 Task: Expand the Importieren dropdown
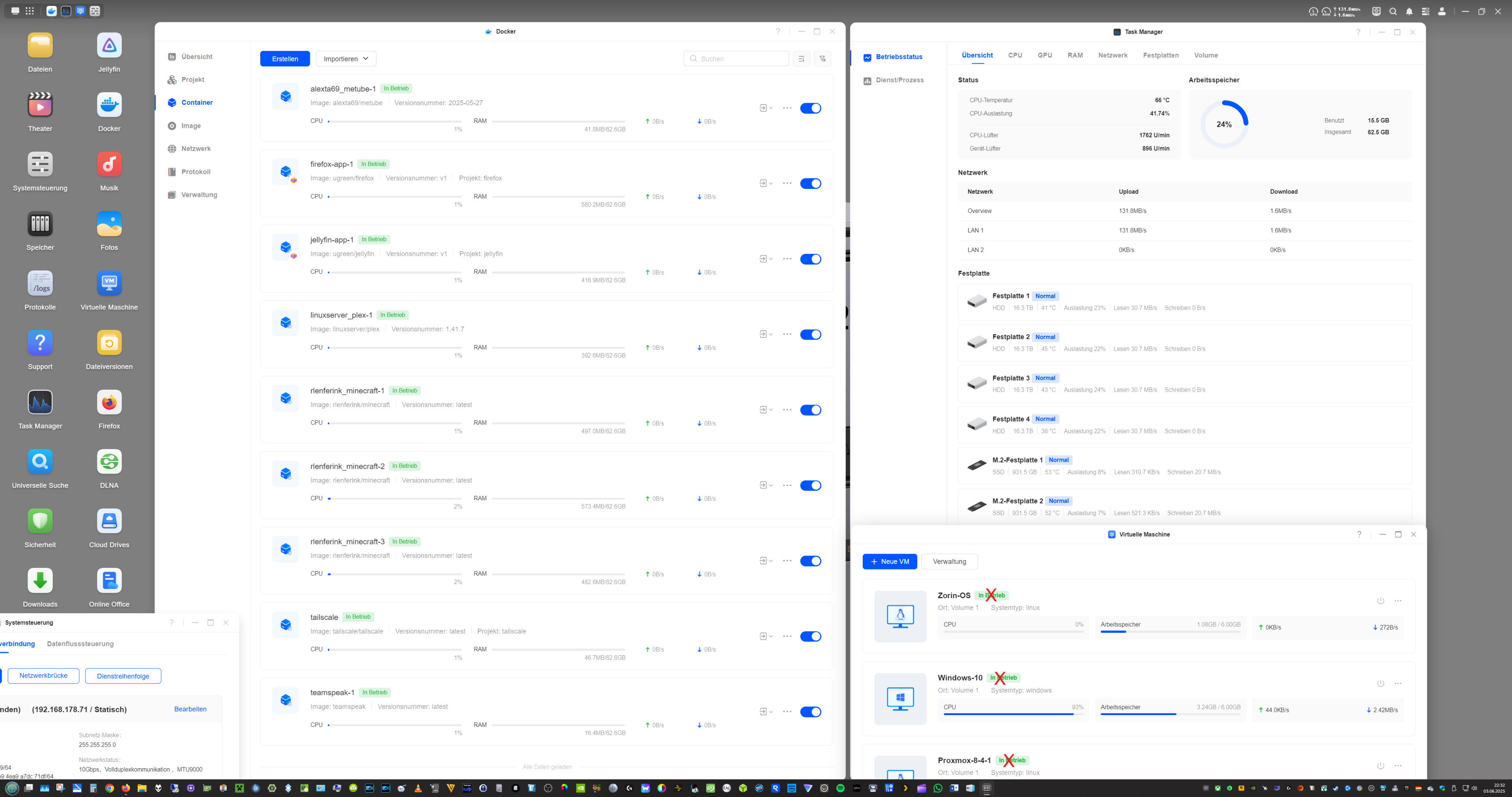coord(346,59)
